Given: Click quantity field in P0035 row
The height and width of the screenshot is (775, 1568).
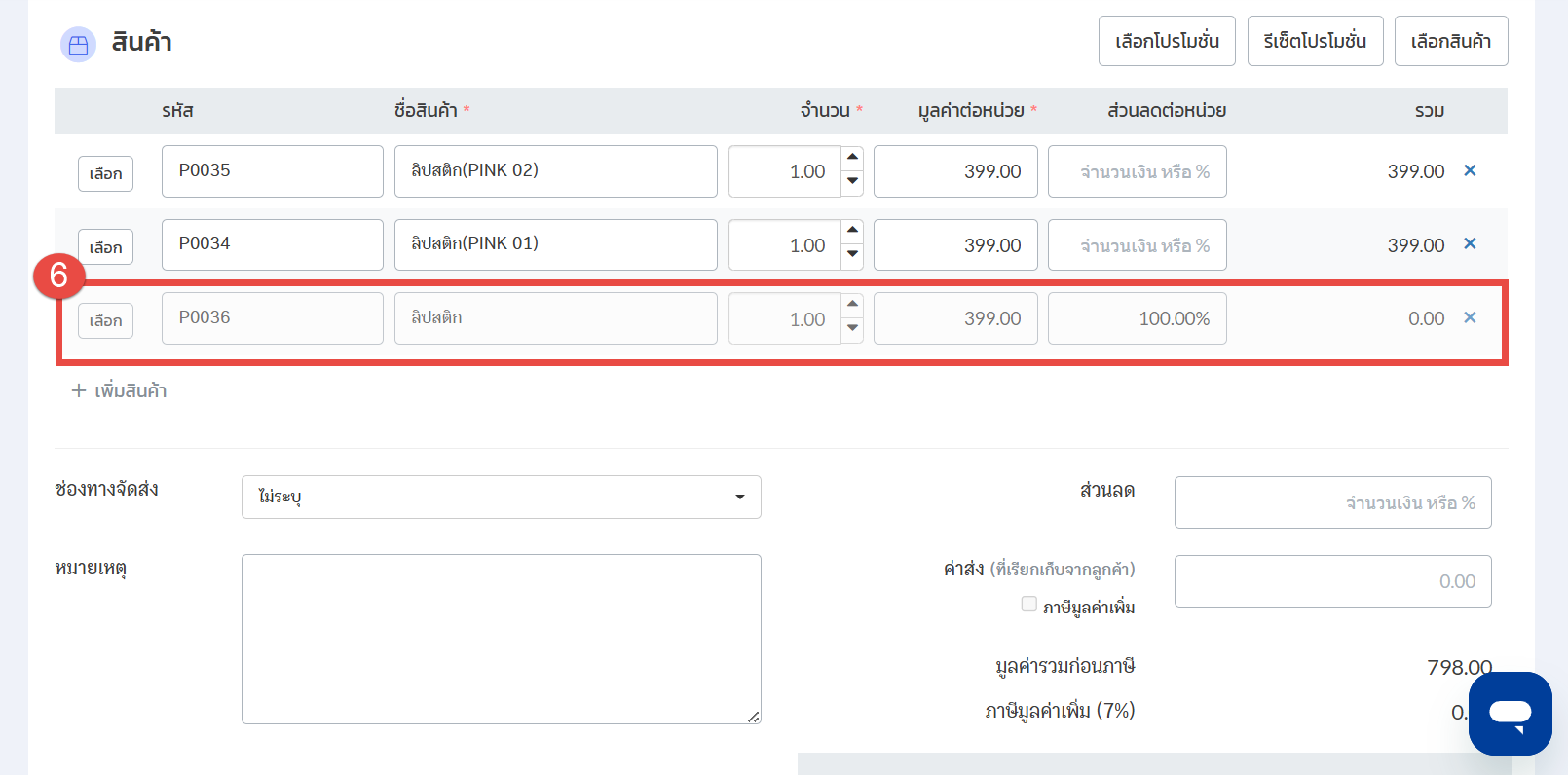Looking at the screenshot, I should click(x=785, y=171).
